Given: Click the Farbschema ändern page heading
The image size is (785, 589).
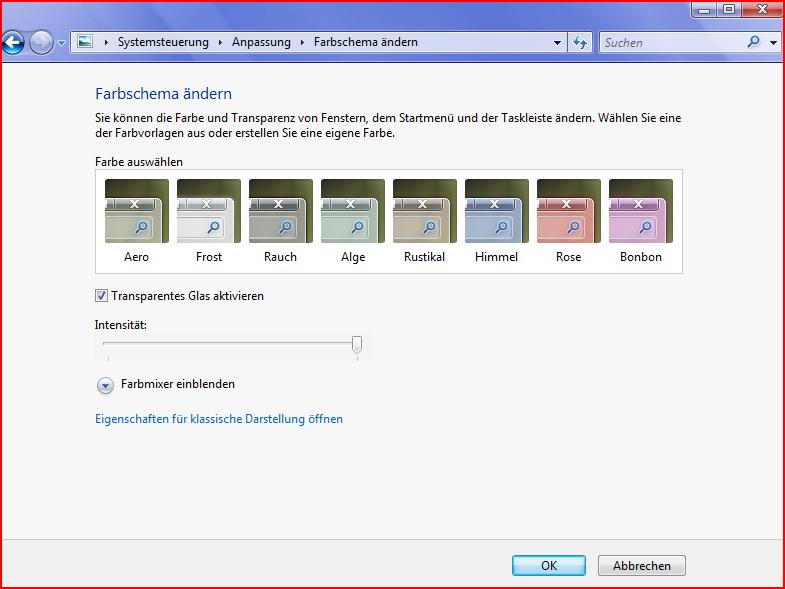Looking at the screenshot, I should click(164, 94).
